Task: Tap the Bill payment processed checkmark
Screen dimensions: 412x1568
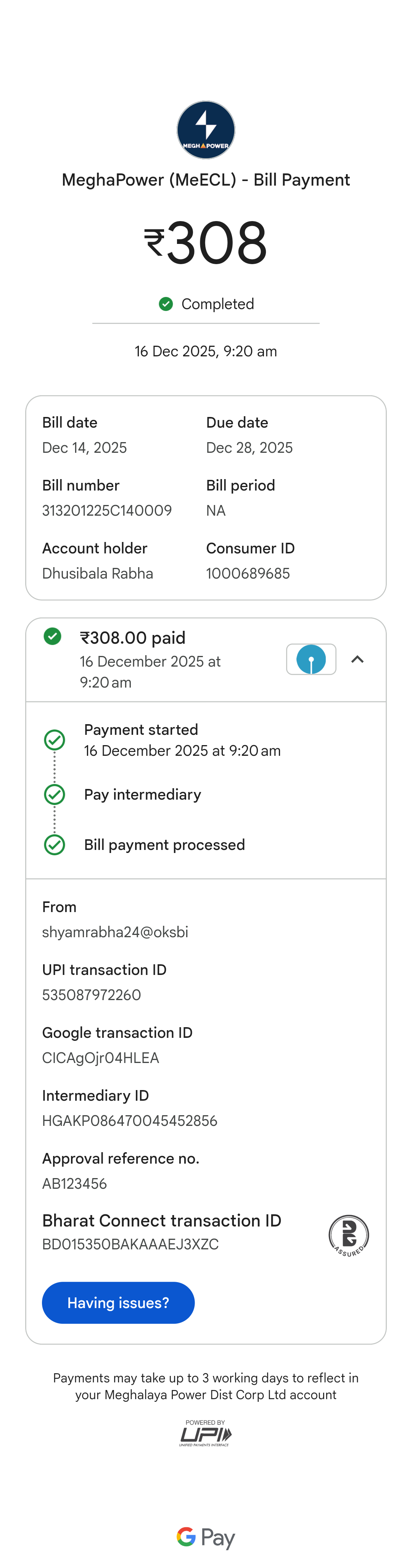Action: pyautogui.click(x=55, y=844)
